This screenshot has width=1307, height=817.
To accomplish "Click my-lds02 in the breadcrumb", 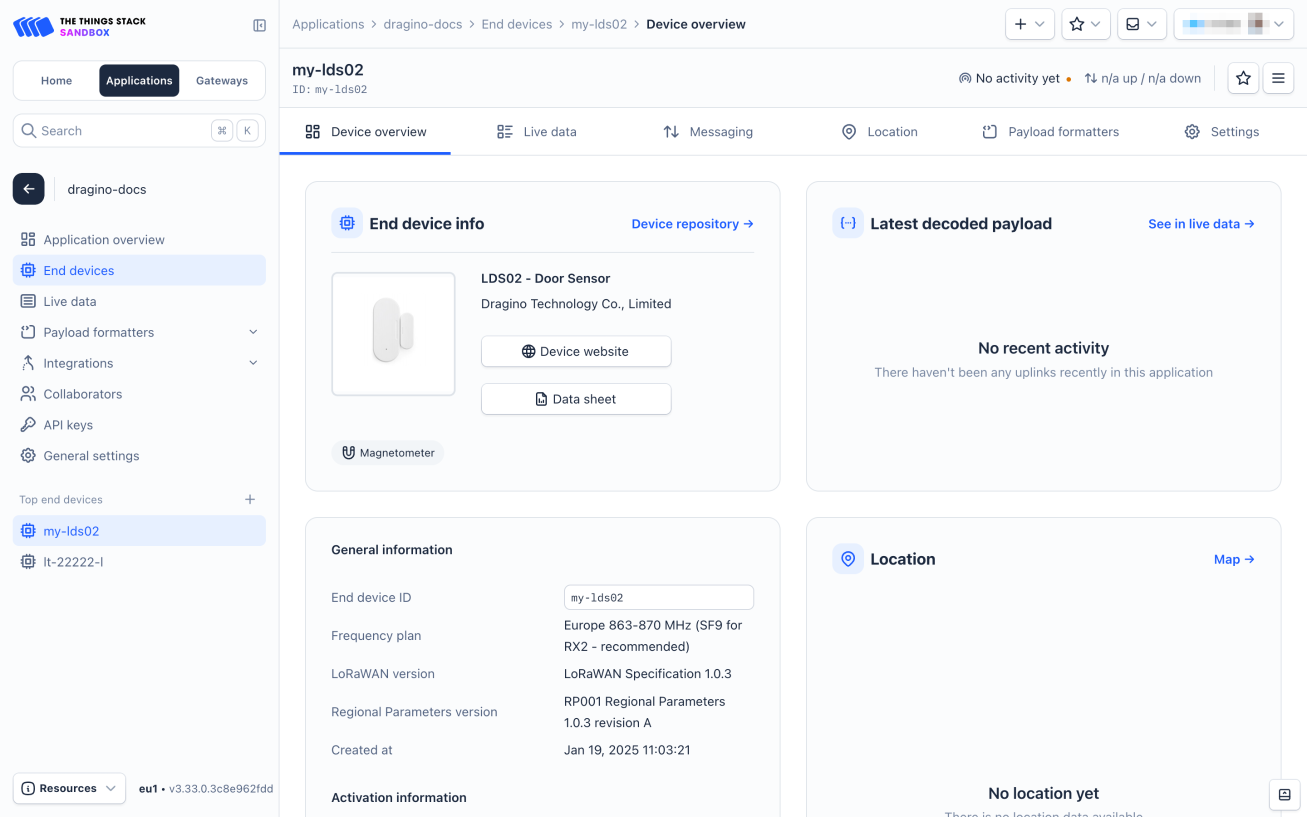I will 599,24.
